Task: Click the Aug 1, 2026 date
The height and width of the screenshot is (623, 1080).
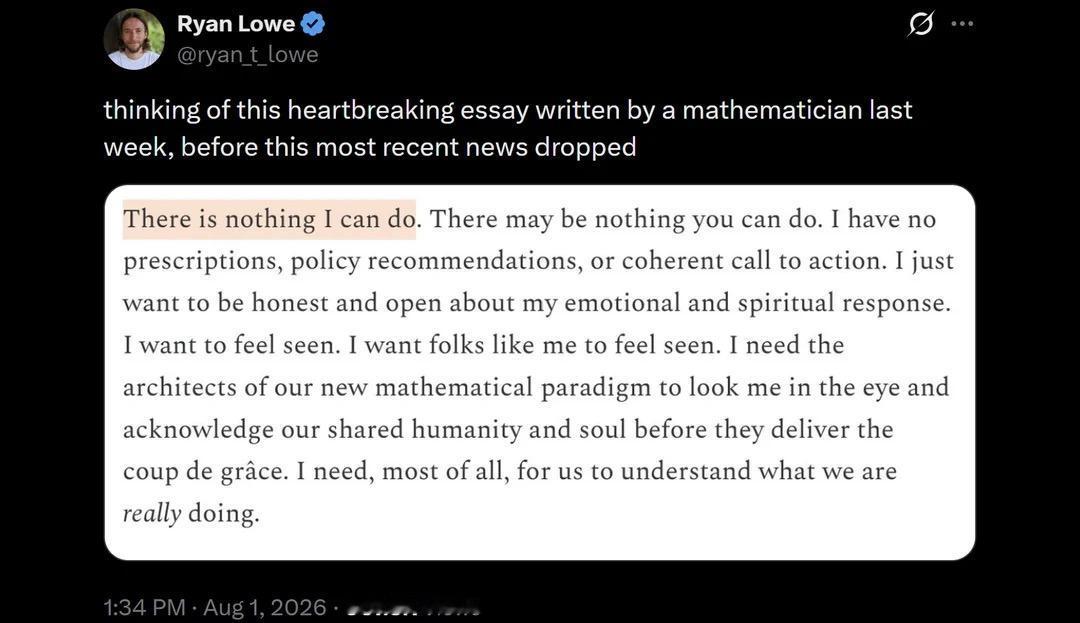Action: point(264,607)
